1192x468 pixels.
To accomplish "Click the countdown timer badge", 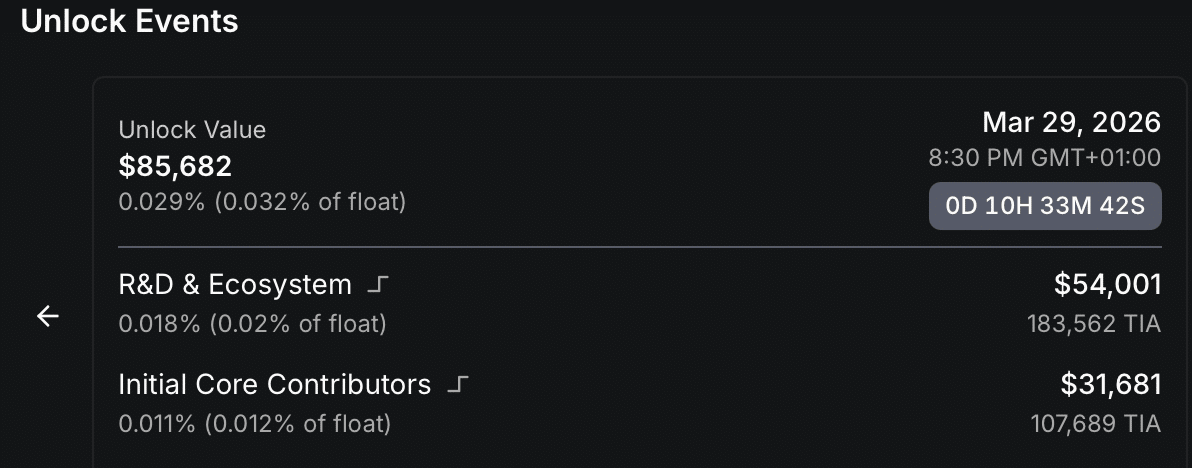I will (1045, 207).
